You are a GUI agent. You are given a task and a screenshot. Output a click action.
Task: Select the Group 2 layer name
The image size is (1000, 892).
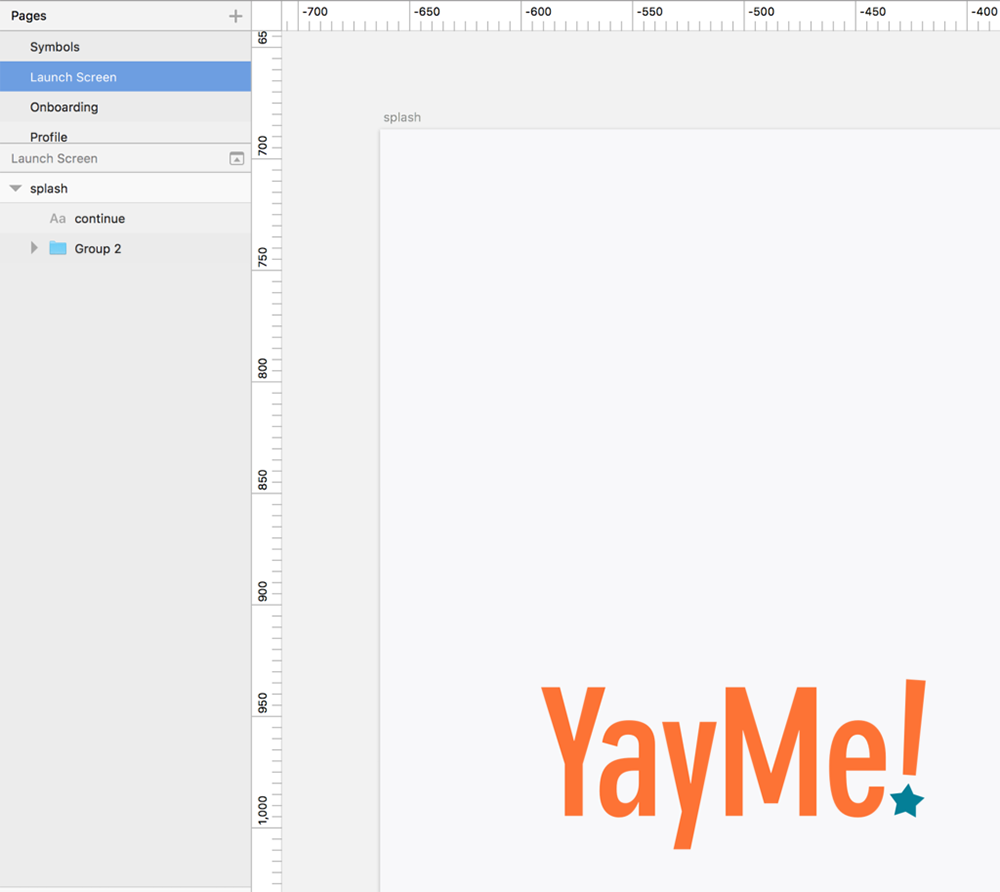98,249
